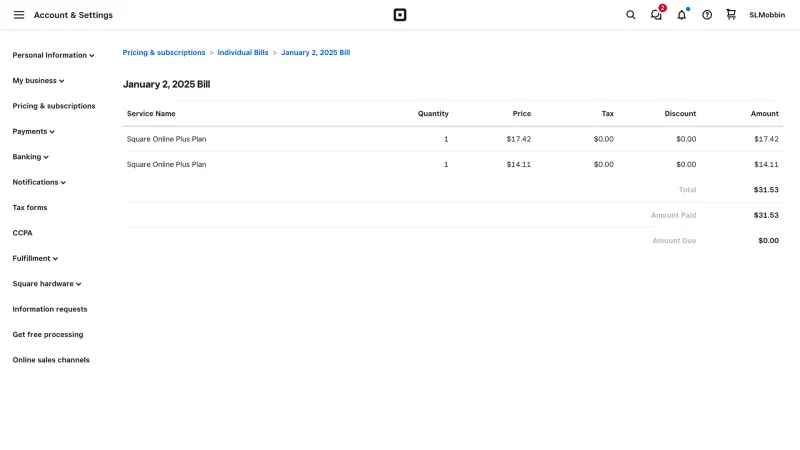The image size is (800, 450).
Task: Open Get free processing in sidebar
Action: (x=48, y=335)
